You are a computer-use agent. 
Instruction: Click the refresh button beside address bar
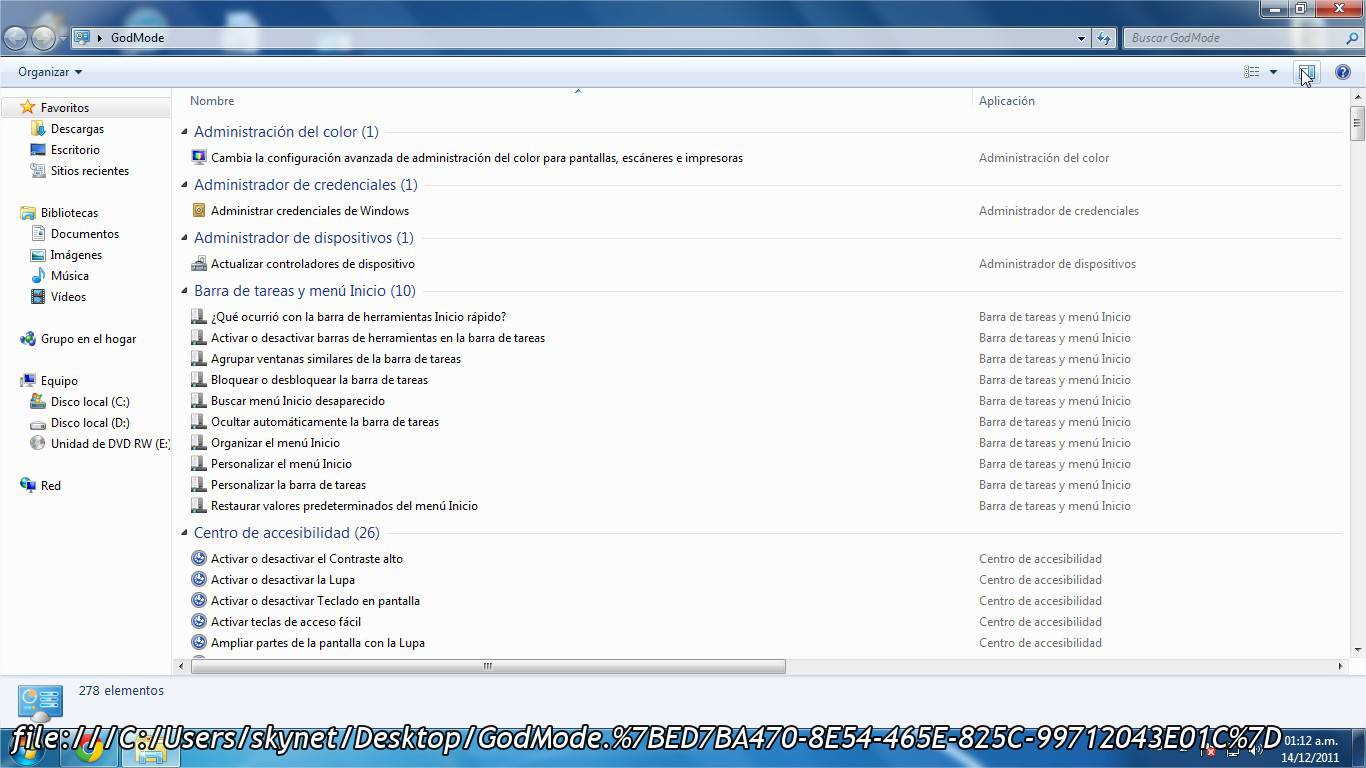(1104, 38)
